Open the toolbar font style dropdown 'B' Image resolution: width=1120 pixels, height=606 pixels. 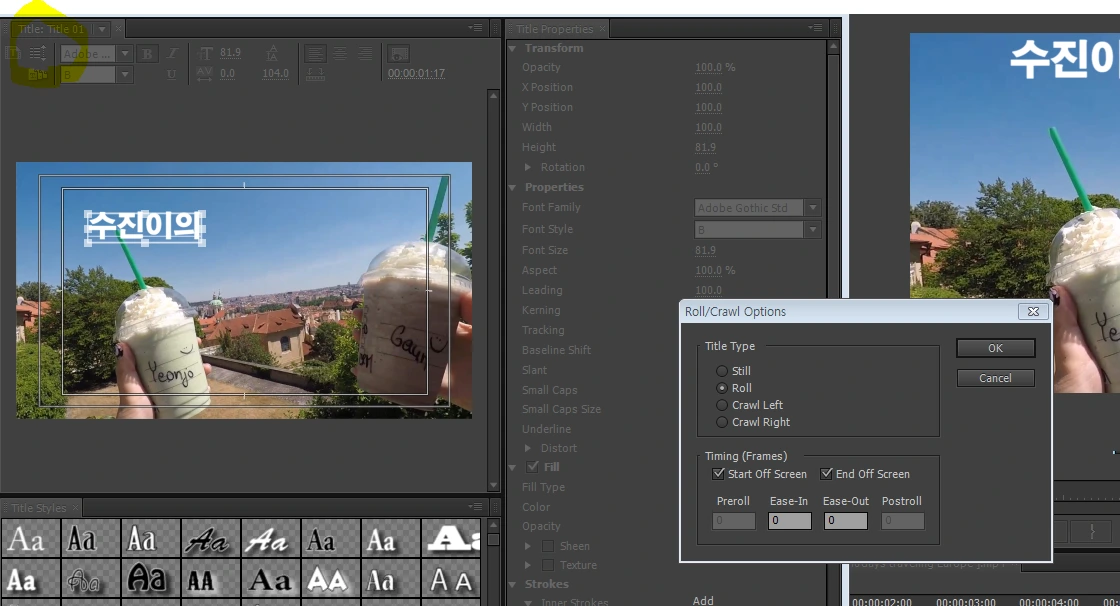point(125,74)
